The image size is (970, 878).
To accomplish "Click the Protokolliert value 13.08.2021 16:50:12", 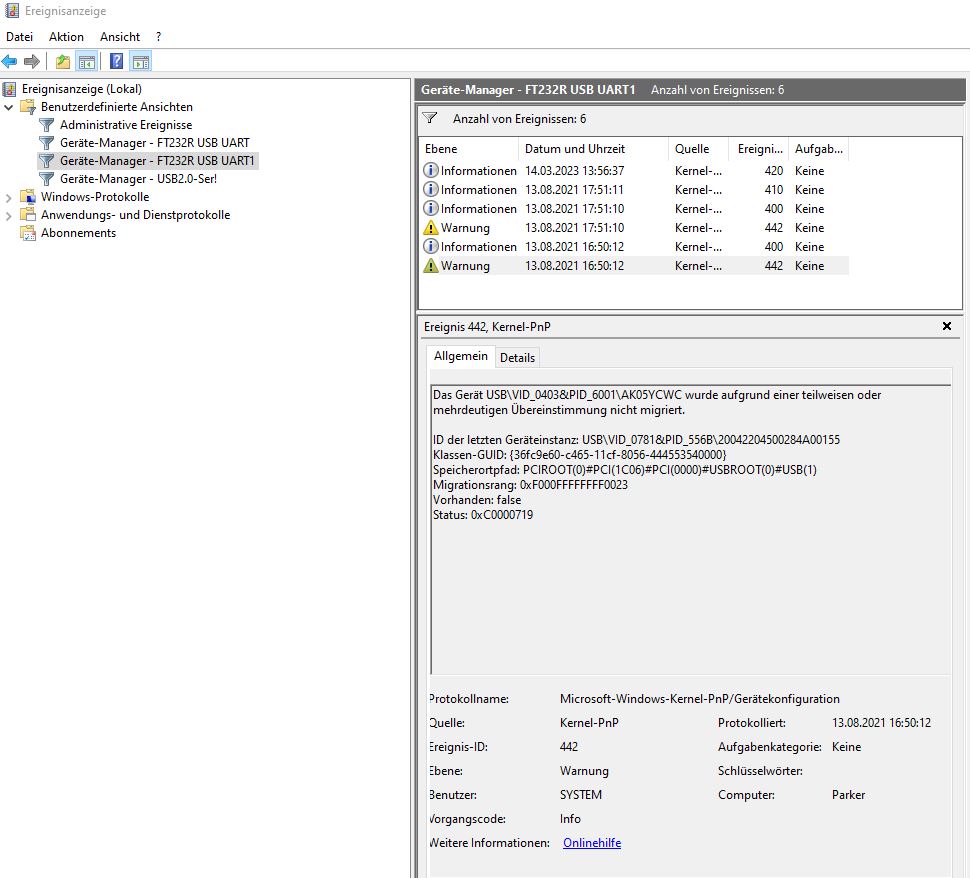I will [x=881, y=723].
